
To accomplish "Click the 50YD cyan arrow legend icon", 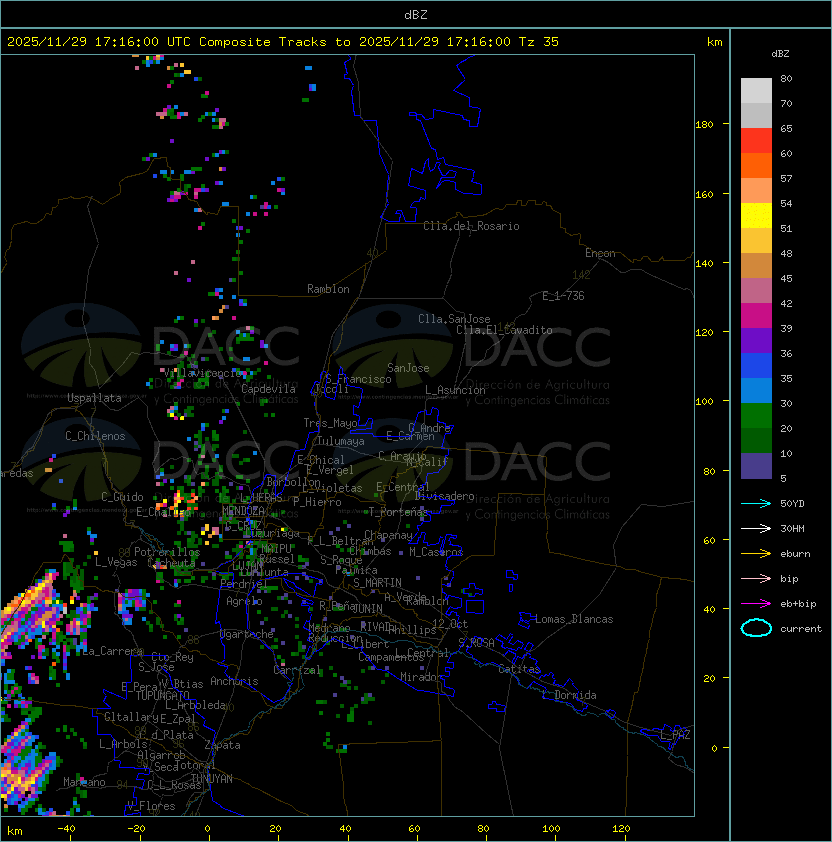I will [756, 503].
